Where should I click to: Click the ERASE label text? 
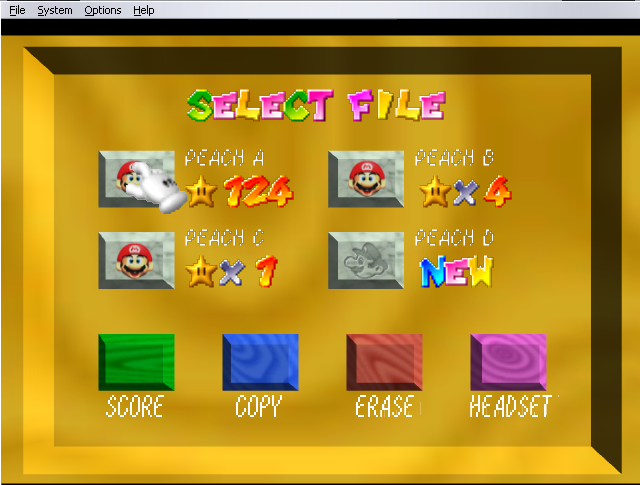tap(384, 406)
